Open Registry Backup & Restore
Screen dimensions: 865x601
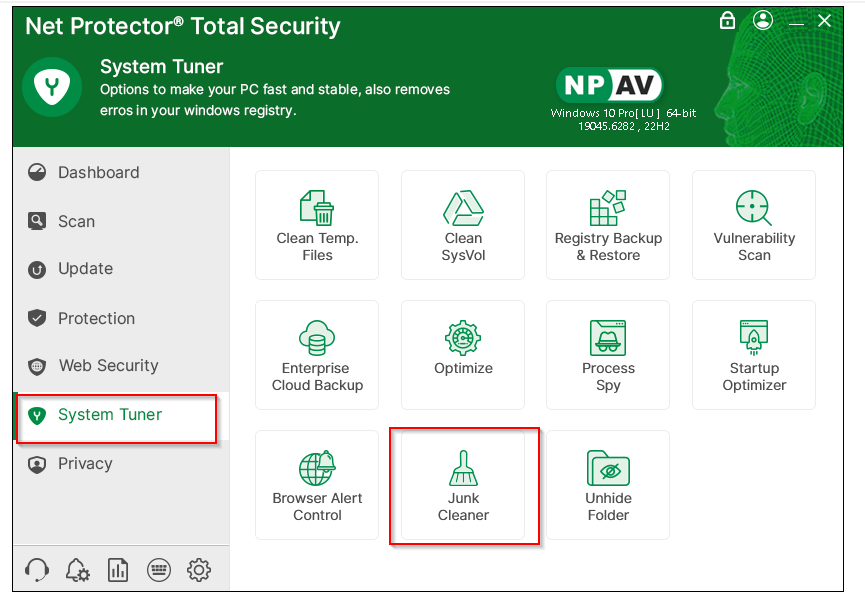pyautogui.click(x=608, y=225)
